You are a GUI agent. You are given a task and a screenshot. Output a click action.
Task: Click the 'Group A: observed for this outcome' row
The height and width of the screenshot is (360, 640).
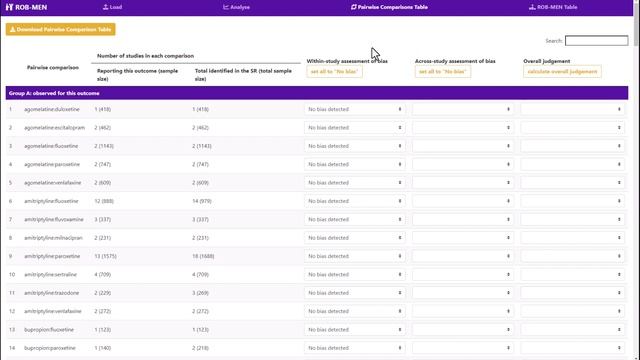pyautogui.click(x=317, y=93)
